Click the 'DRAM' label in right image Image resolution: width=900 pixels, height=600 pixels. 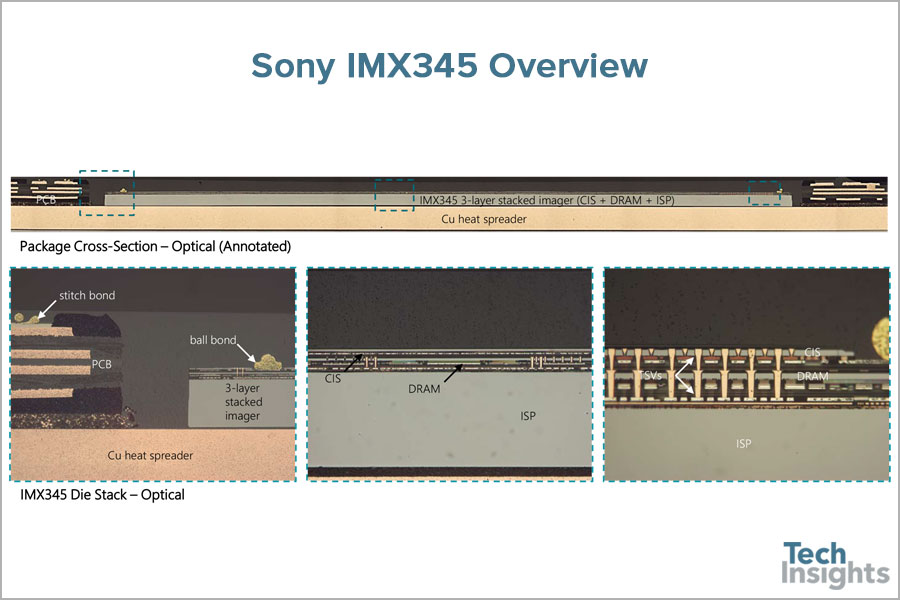tap(813, 376)
